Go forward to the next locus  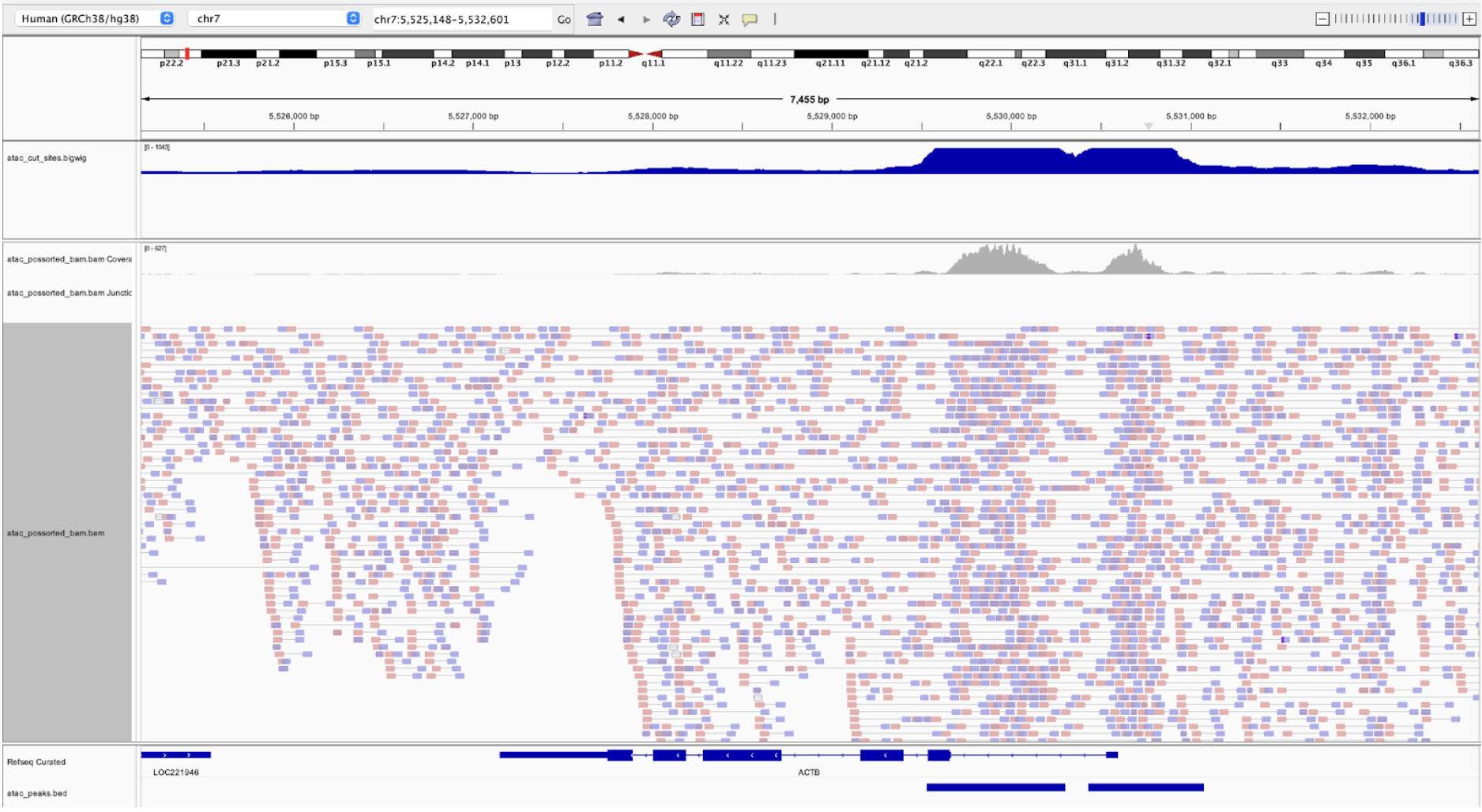point(646,19)
